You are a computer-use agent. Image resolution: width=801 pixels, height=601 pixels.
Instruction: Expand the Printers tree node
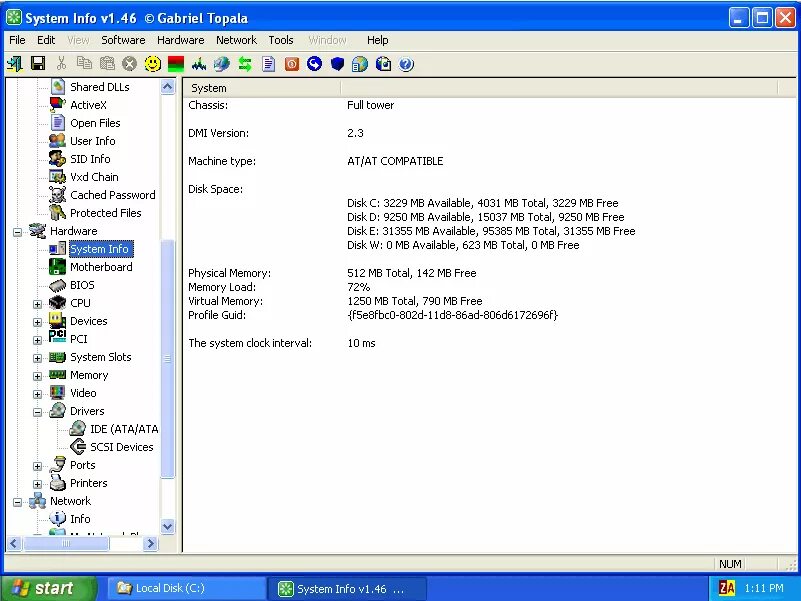pos(37,484)
